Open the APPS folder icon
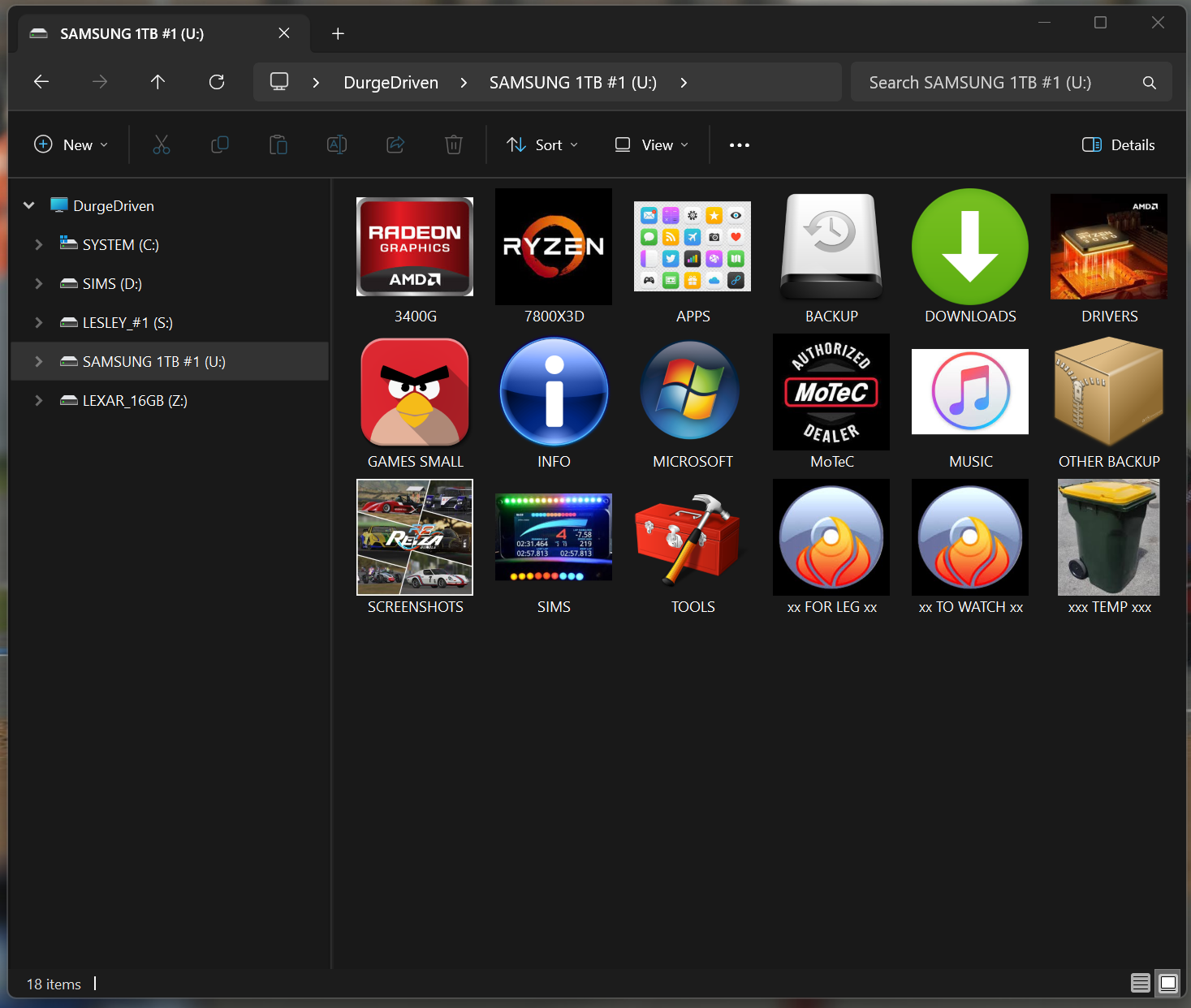 (x=693, y=247)
